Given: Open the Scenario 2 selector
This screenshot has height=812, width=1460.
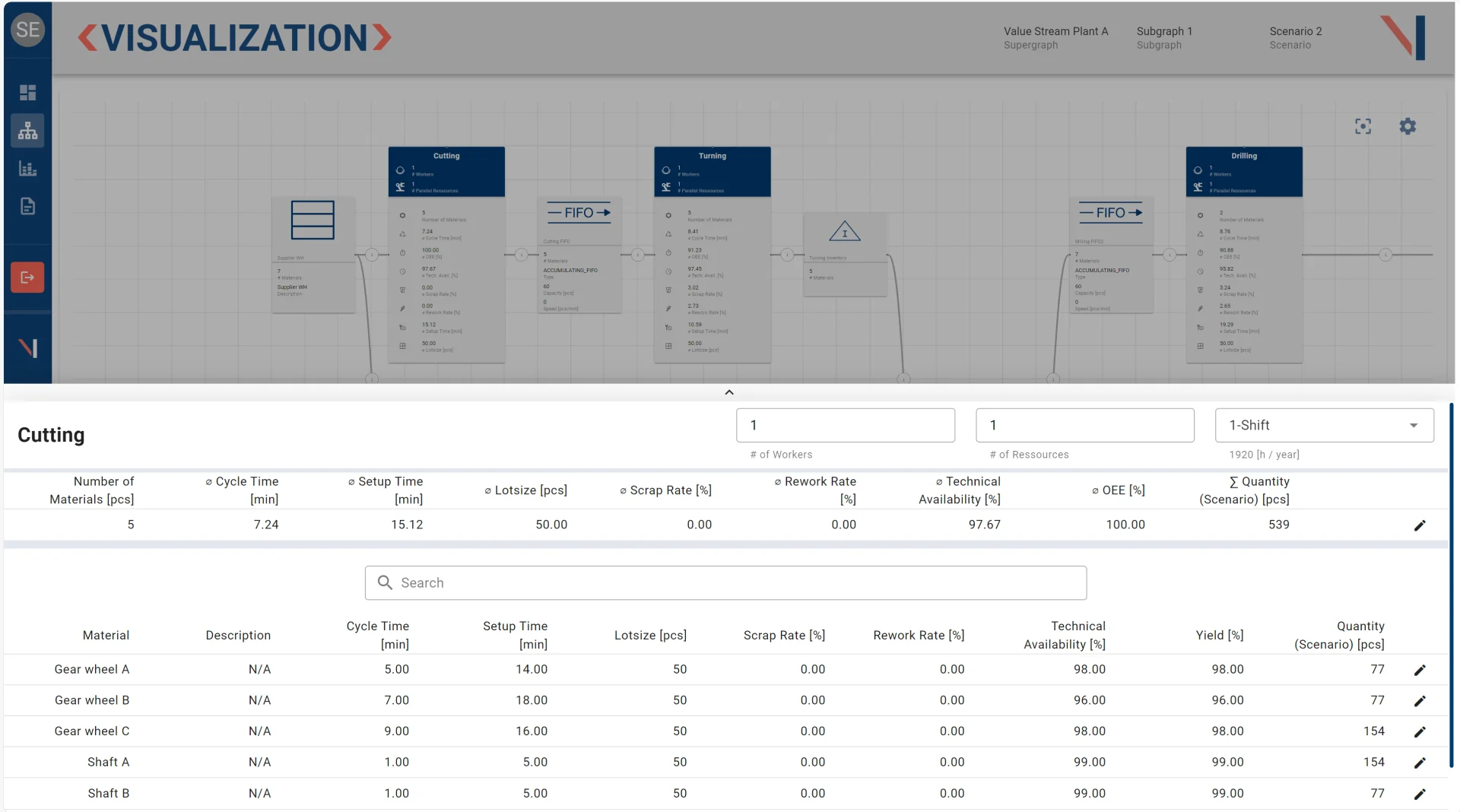Looking at the screenshot, I should click(1295, 37).
